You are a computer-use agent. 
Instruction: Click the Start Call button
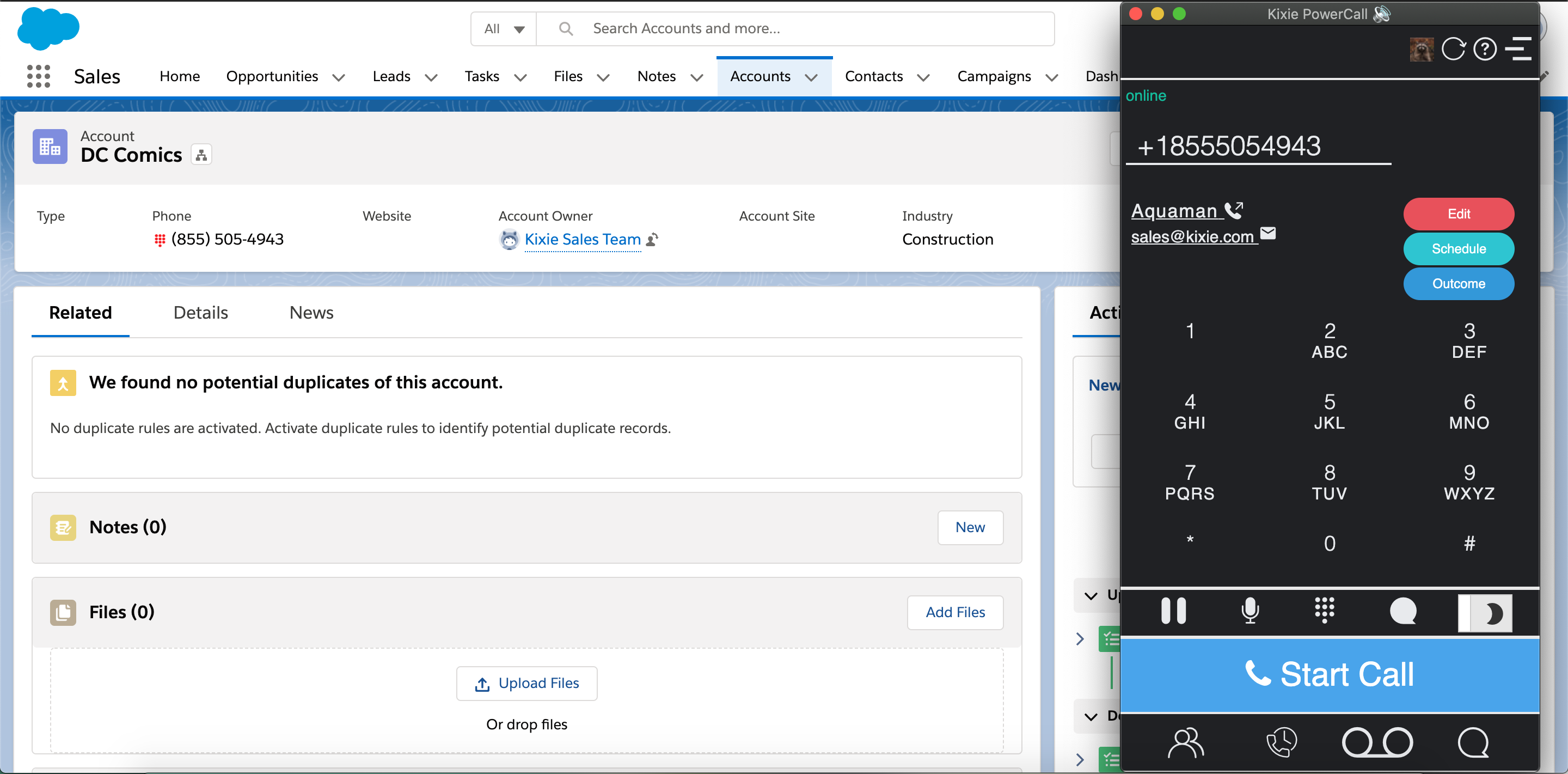(x=1330, y=675)
